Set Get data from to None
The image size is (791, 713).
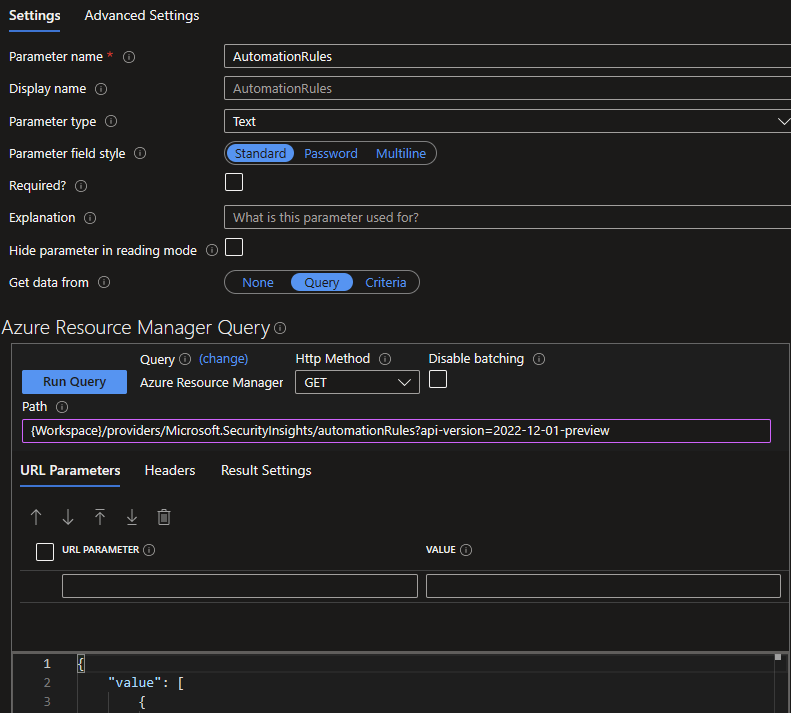pos(258,283)
